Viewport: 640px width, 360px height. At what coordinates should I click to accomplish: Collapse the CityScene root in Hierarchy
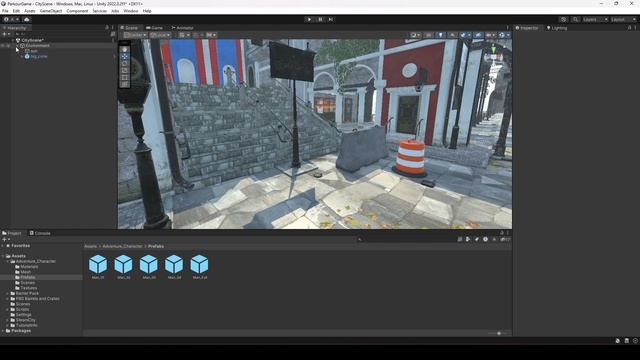click(13, 40)
